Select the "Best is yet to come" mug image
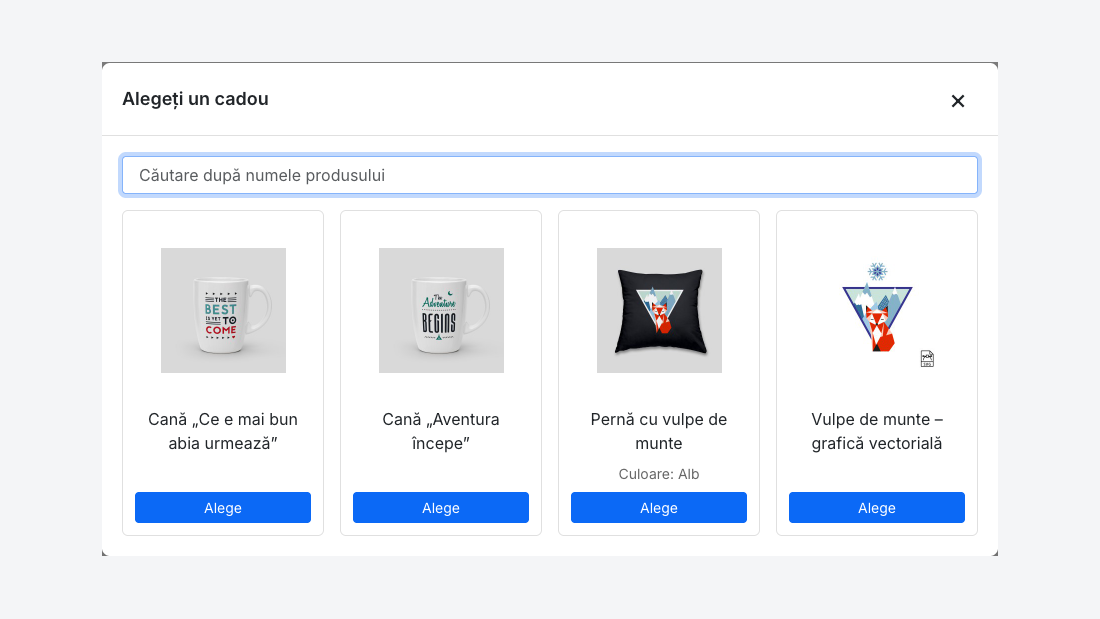This screenshot has height=619, width=1100. 223,310
